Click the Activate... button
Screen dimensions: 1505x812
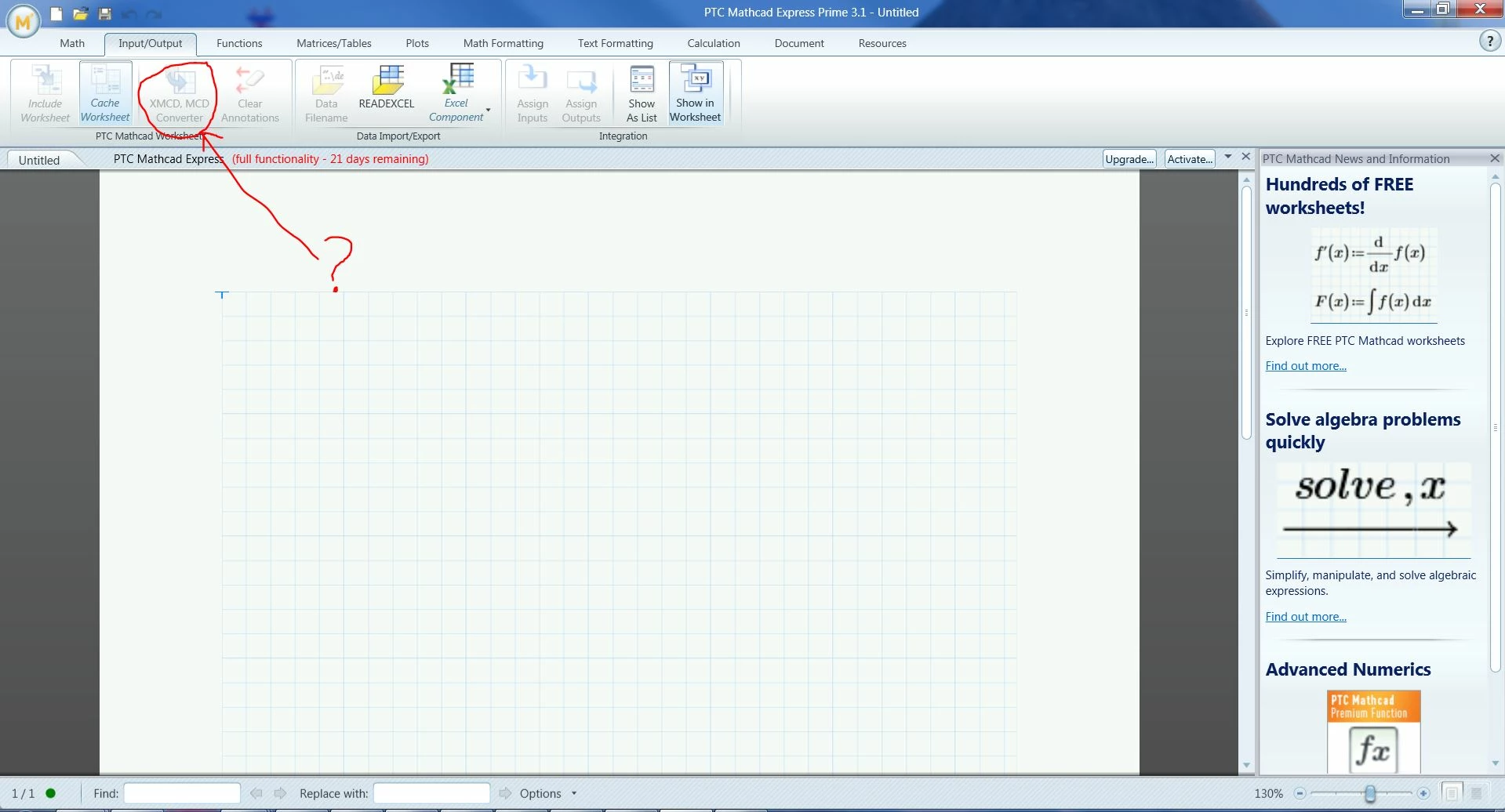[1190, 159]
